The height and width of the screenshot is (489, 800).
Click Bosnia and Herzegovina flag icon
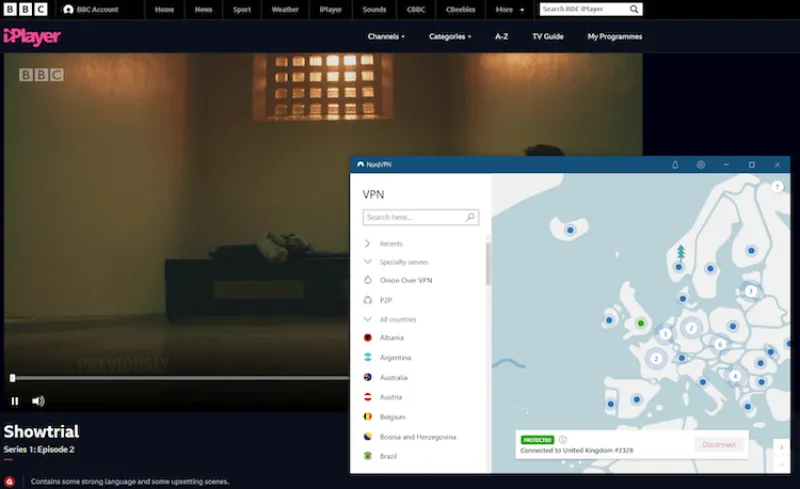(x=367, y=436)
